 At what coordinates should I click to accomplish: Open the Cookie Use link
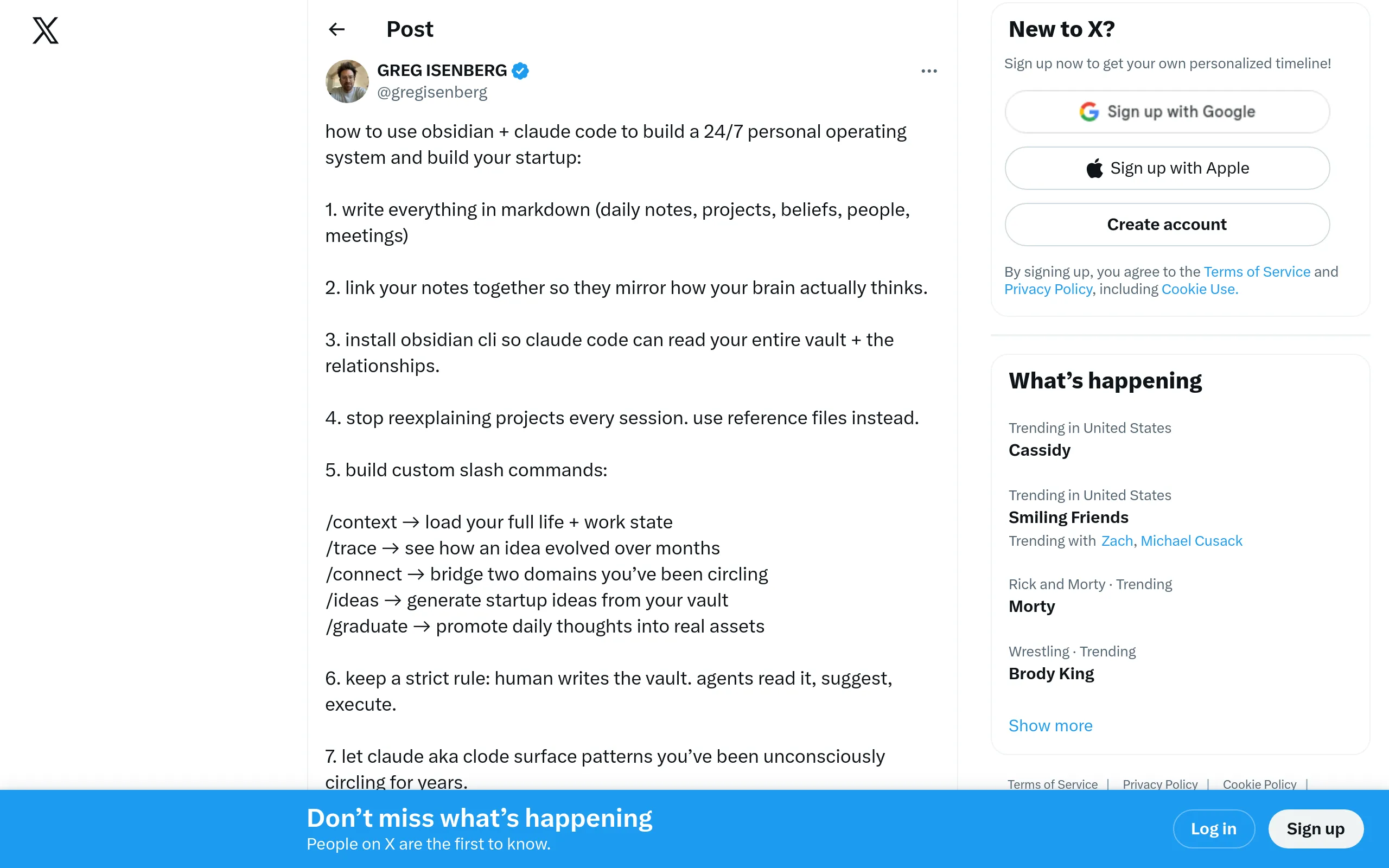click(x=1199, y=289)
